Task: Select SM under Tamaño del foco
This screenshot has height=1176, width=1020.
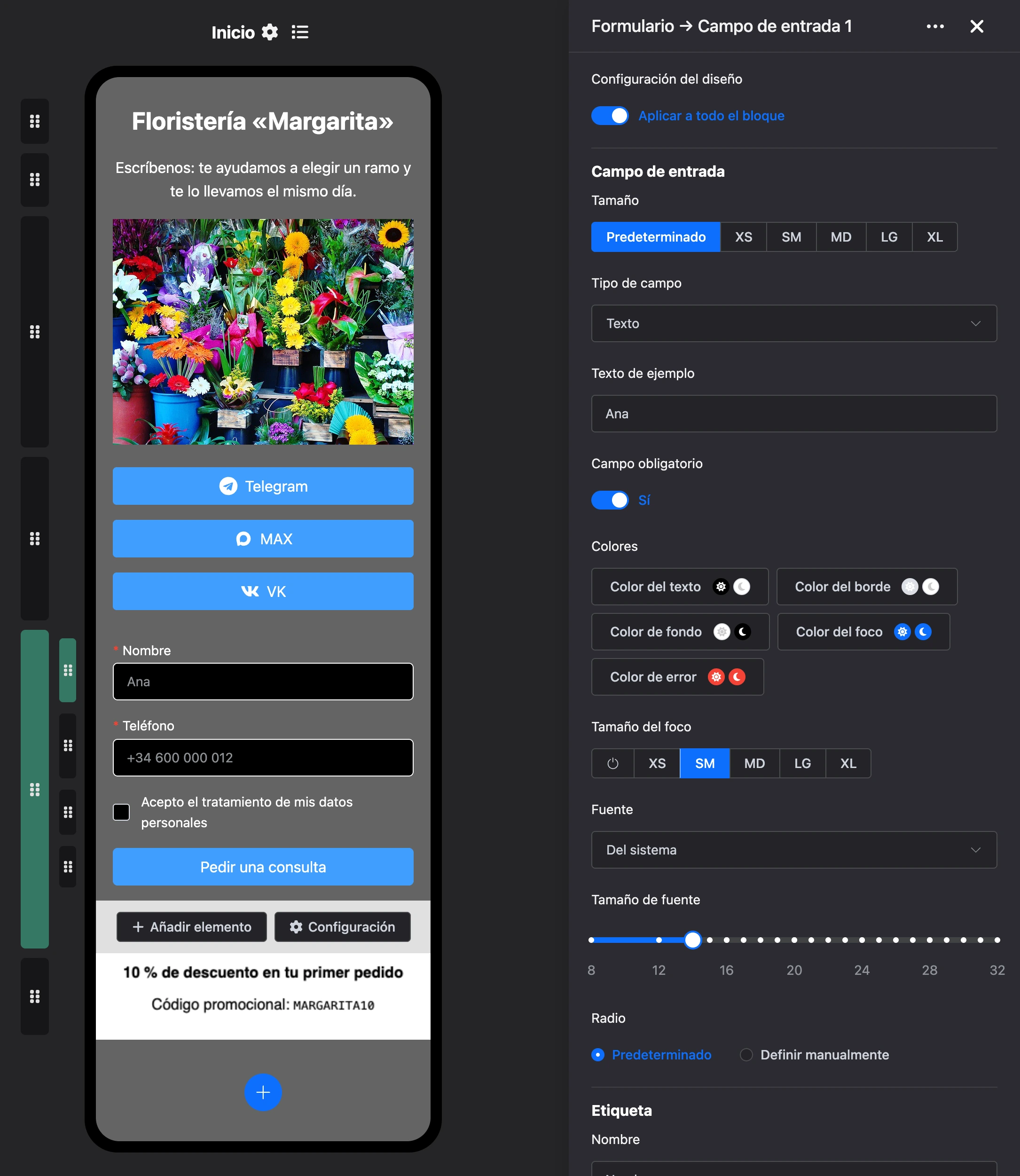Action: [x=705, y=763]
